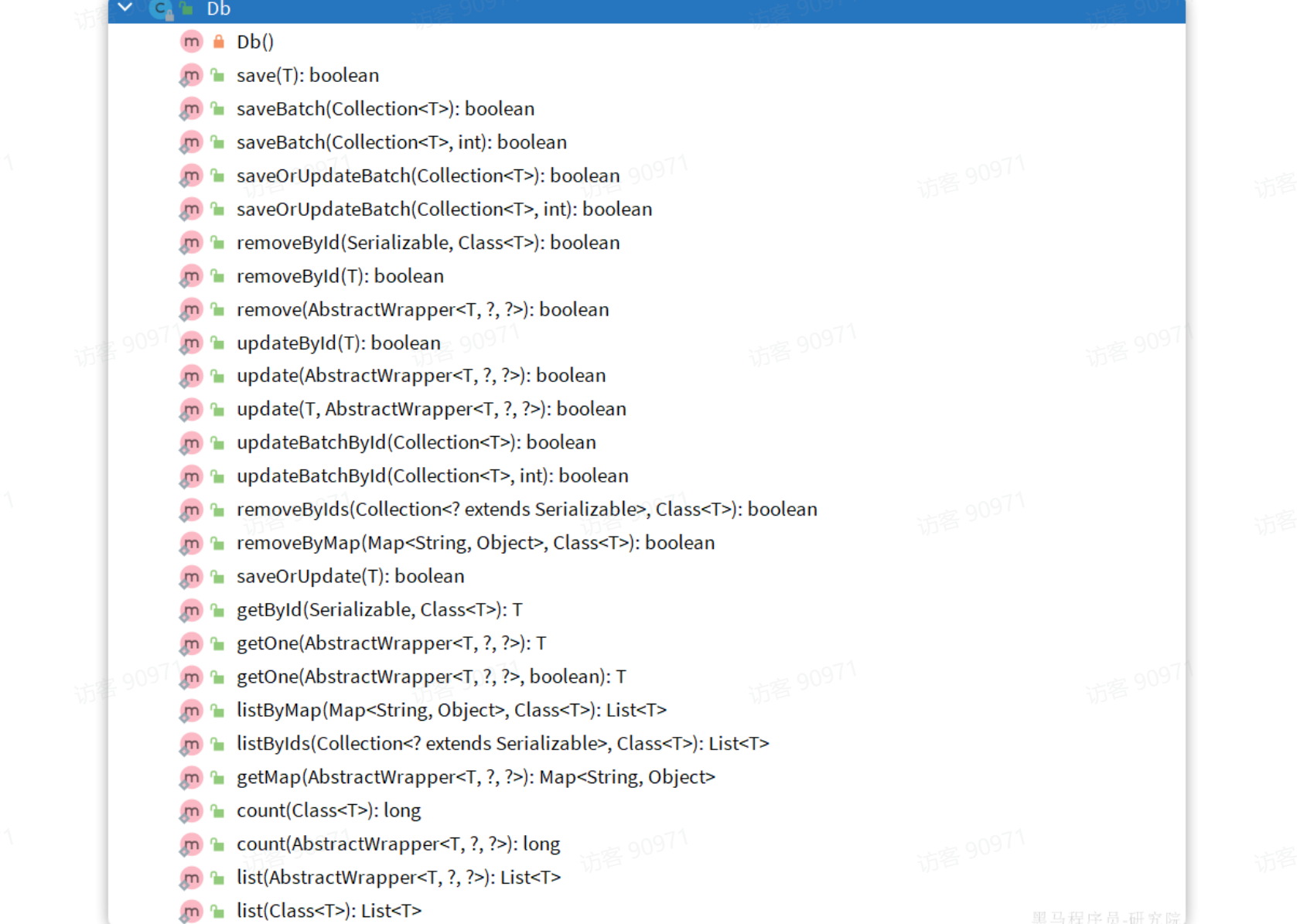1297x924 pixels.
Task: Click the method icon of saveOrUpdate(T): boolean
Action: coord(191,576)
